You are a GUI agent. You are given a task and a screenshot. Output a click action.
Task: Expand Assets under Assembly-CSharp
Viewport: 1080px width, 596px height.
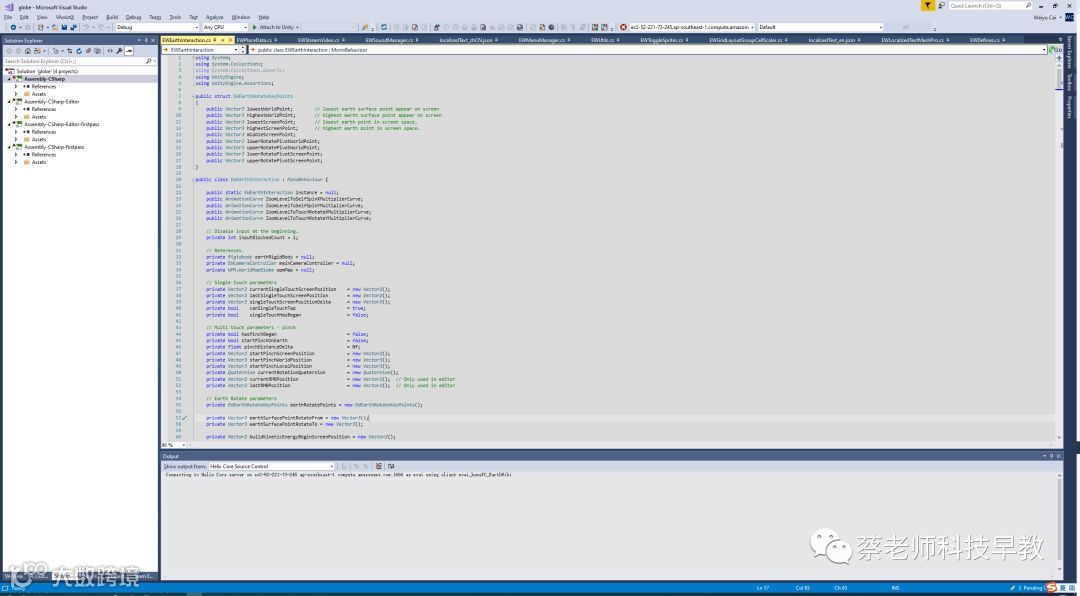17,94
